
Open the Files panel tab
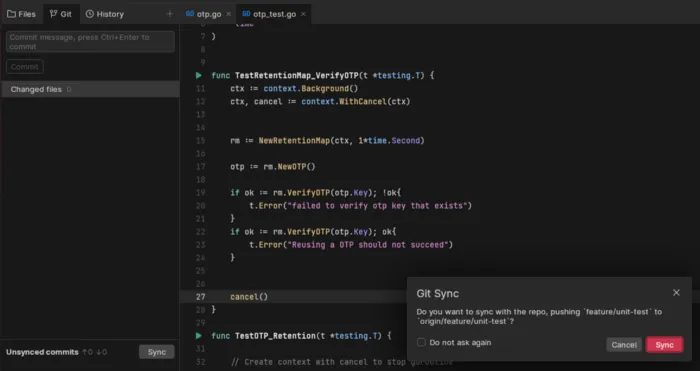click(x=21, y=14)
